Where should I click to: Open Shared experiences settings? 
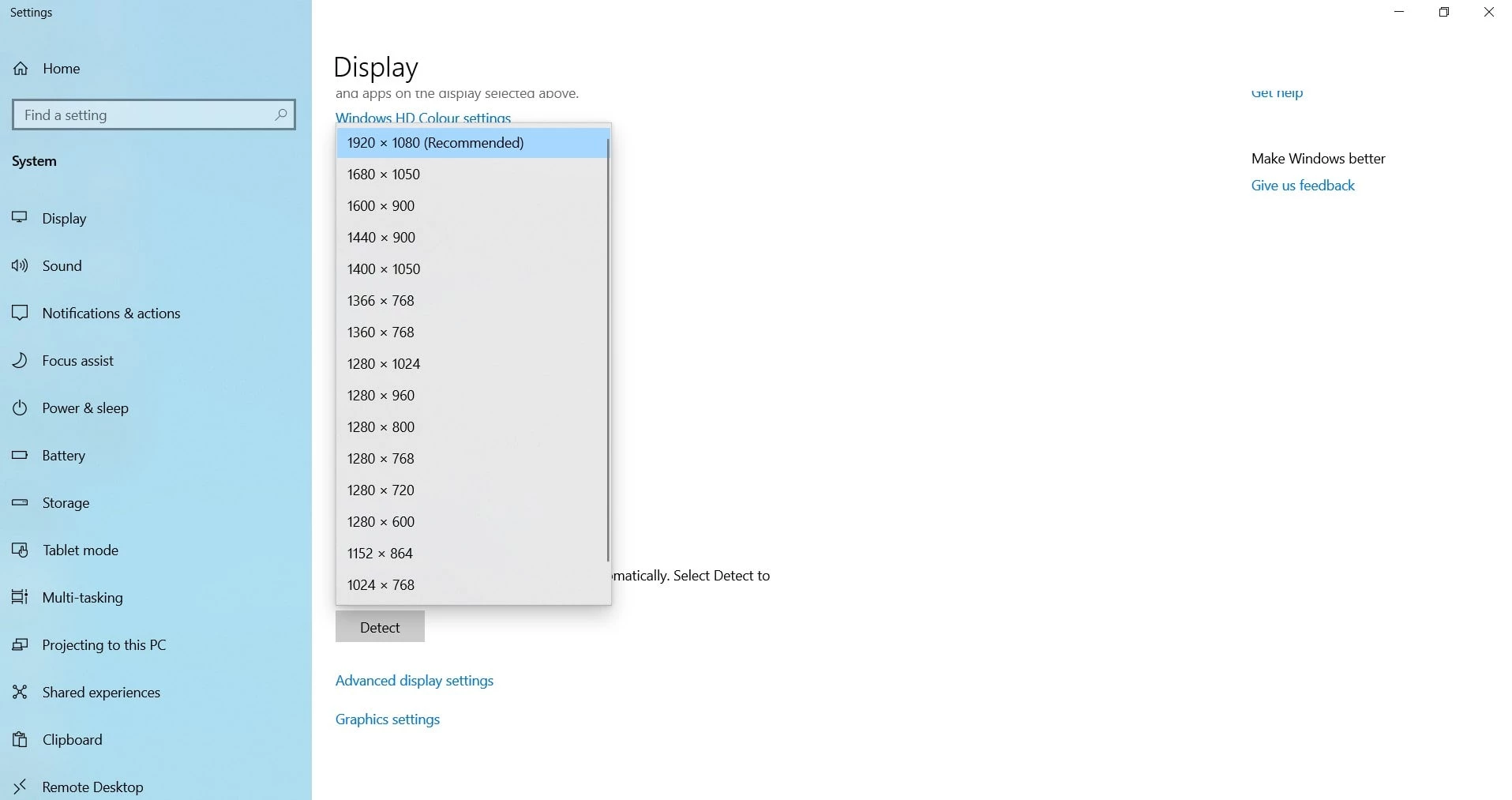point(156,692)
